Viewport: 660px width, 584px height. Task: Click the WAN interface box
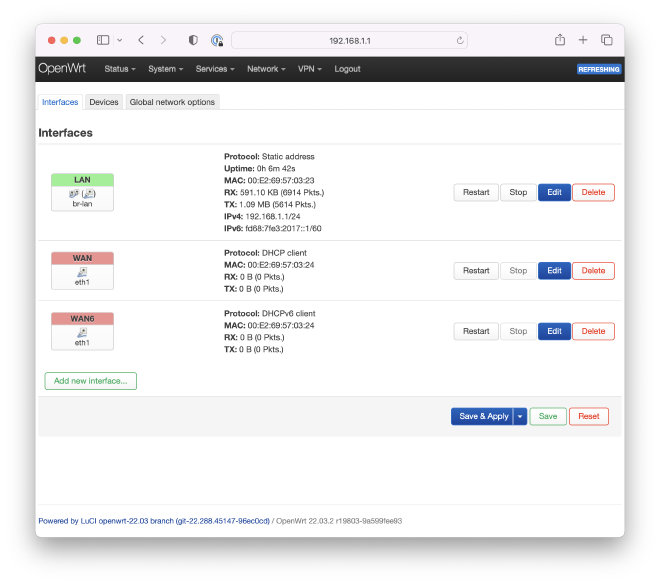tap(82, 271)
